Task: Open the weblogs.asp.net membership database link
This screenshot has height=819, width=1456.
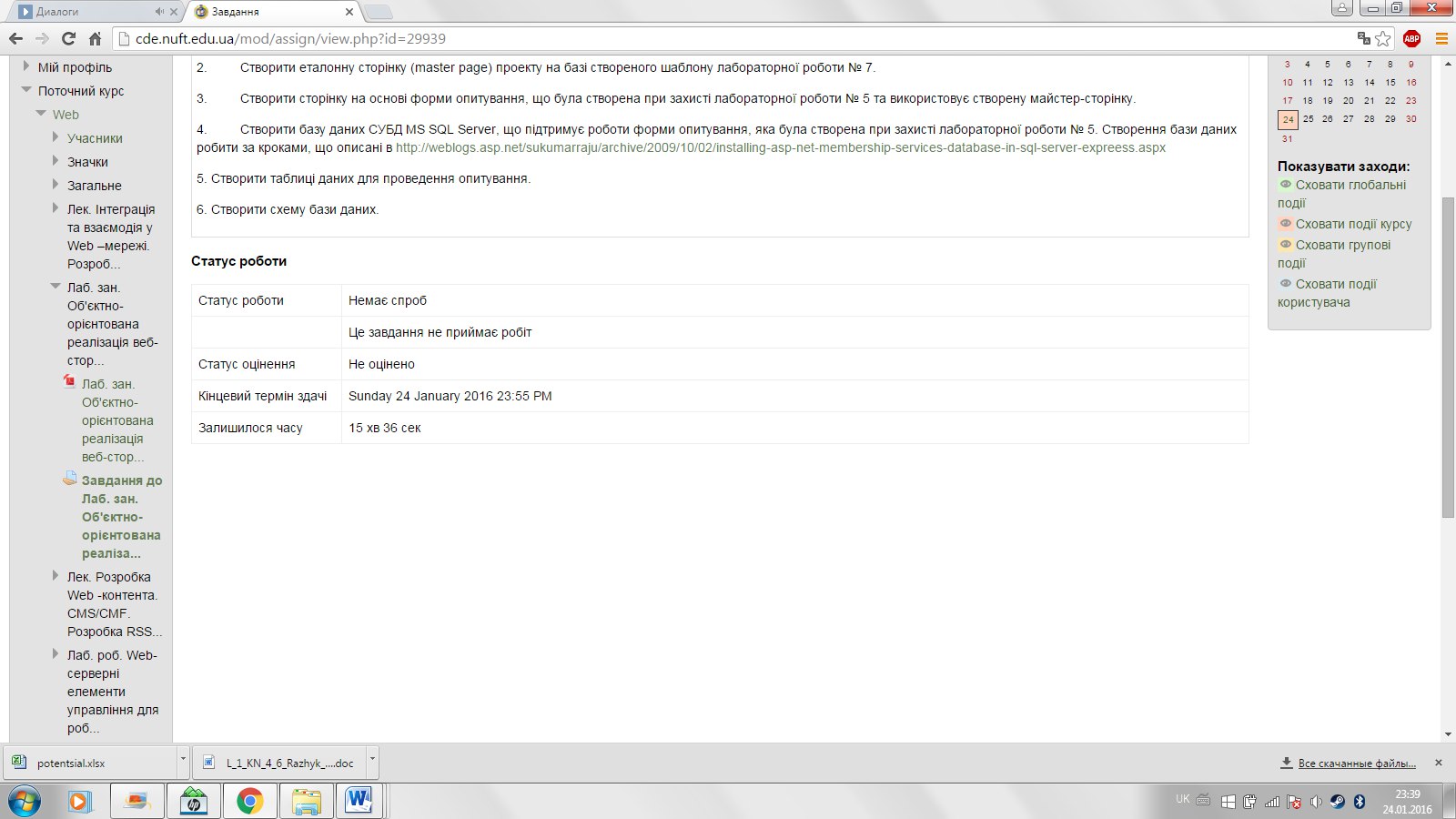Action: 780,147
